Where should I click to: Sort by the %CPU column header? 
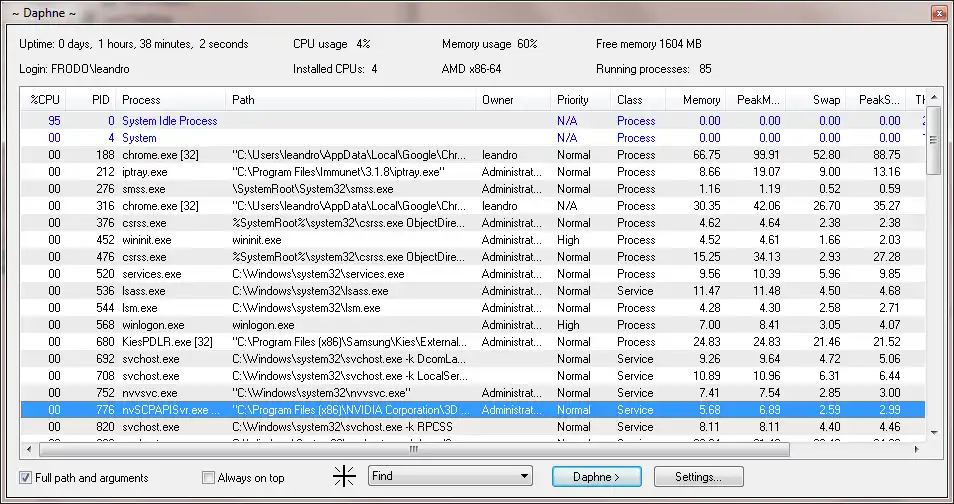point(44,100)
